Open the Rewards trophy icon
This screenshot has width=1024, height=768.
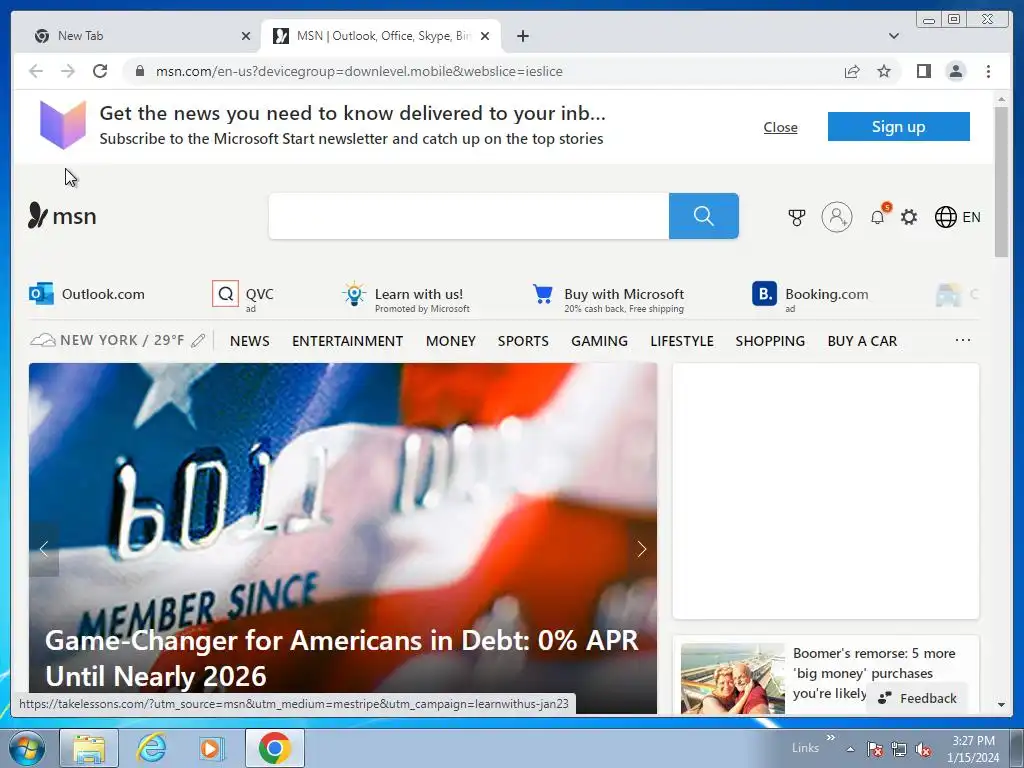click(x=796, y=217)
